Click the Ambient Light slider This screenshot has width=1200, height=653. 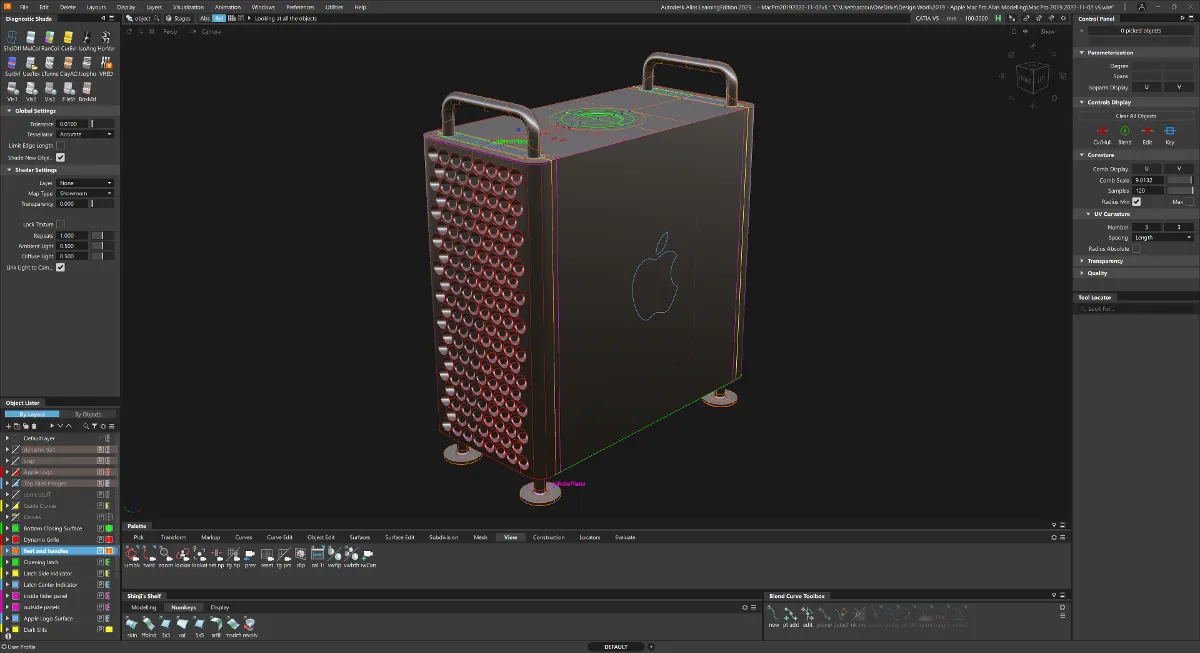(102, 246)
